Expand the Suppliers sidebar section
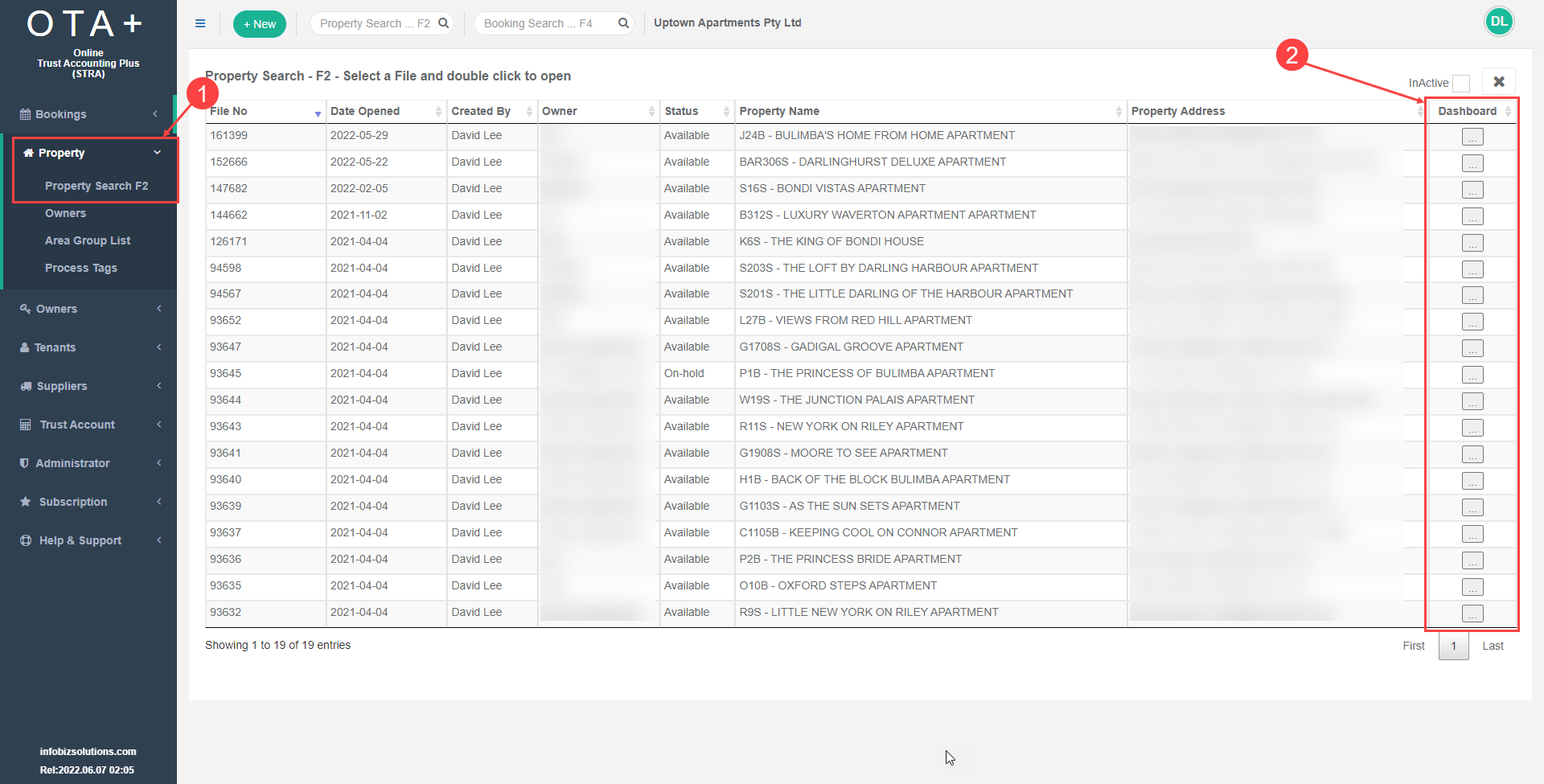The image size is (1544, 784). (x=88, y=386)
